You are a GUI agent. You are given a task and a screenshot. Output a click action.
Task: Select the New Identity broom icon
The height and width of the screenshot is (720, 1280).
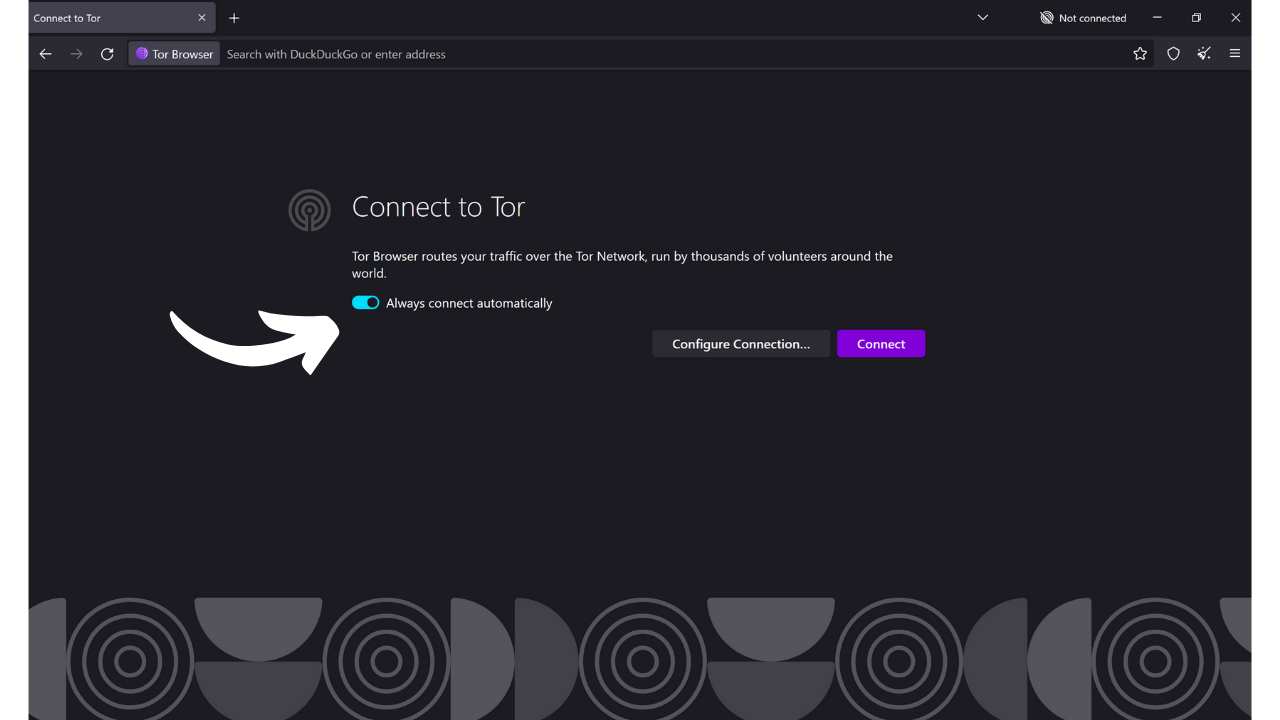point(1204,54)
